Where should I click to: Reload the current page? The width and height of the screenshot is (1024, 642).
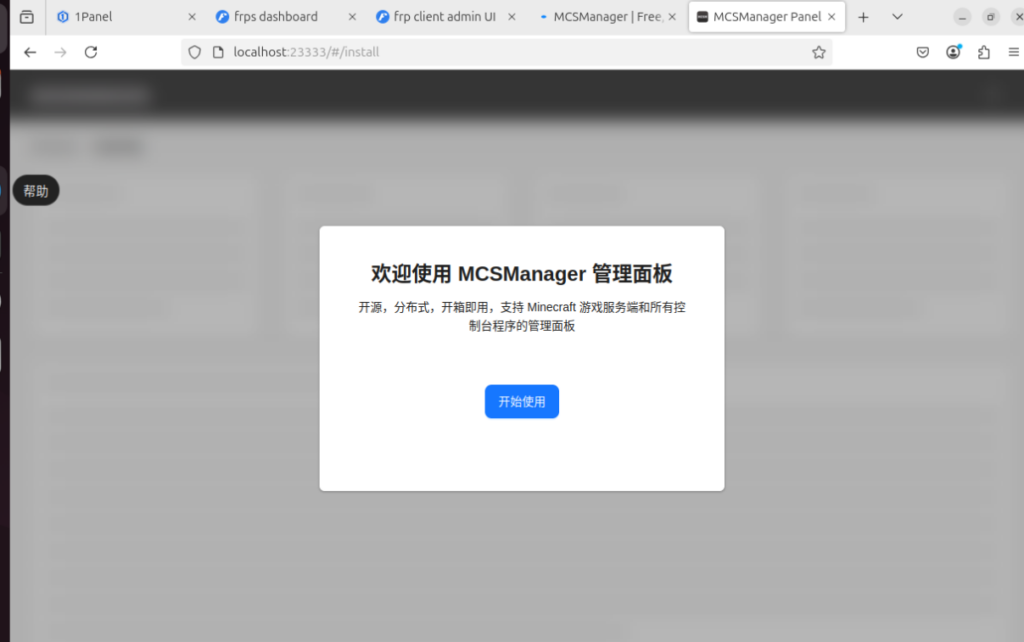coord(91,52)
